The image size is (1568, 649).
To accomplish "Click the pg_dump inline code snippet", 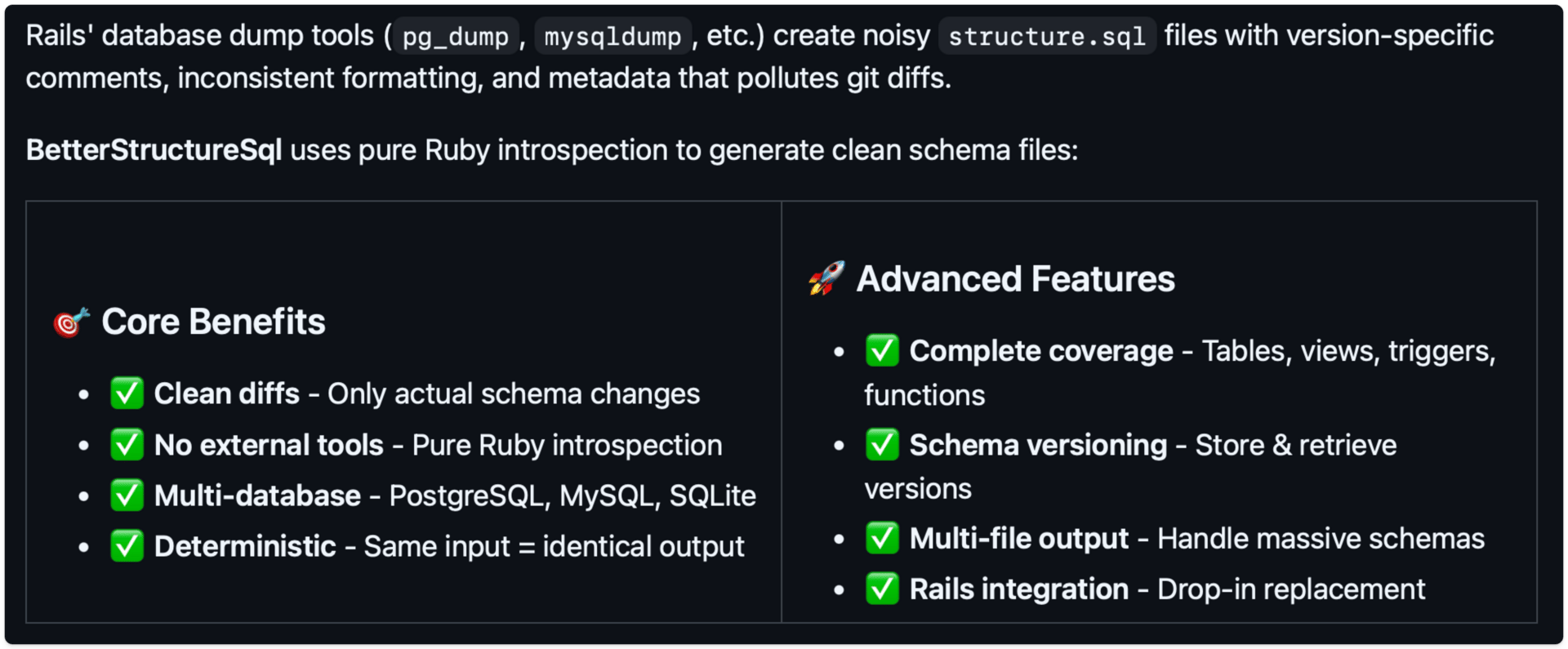I will tap(456, 36).
